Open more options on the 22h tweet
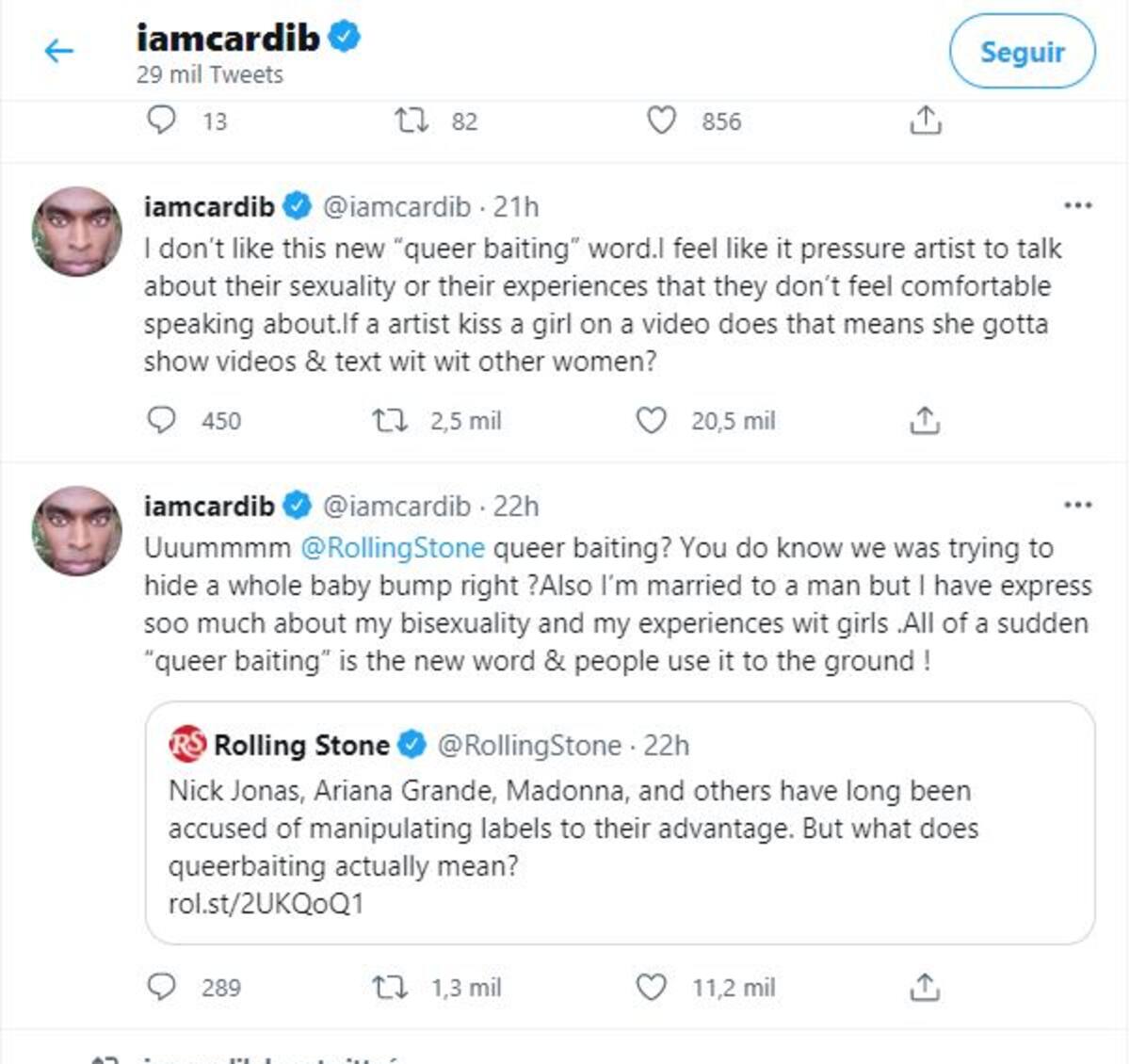Screen dimensions: 1130x1064 (1077, 506)
